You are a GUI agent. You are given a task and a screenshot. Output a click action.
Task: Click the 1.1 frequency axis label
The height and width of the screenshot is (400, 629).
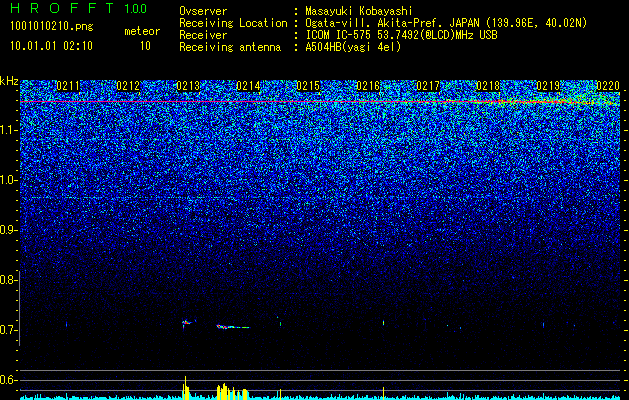[8, 130]
